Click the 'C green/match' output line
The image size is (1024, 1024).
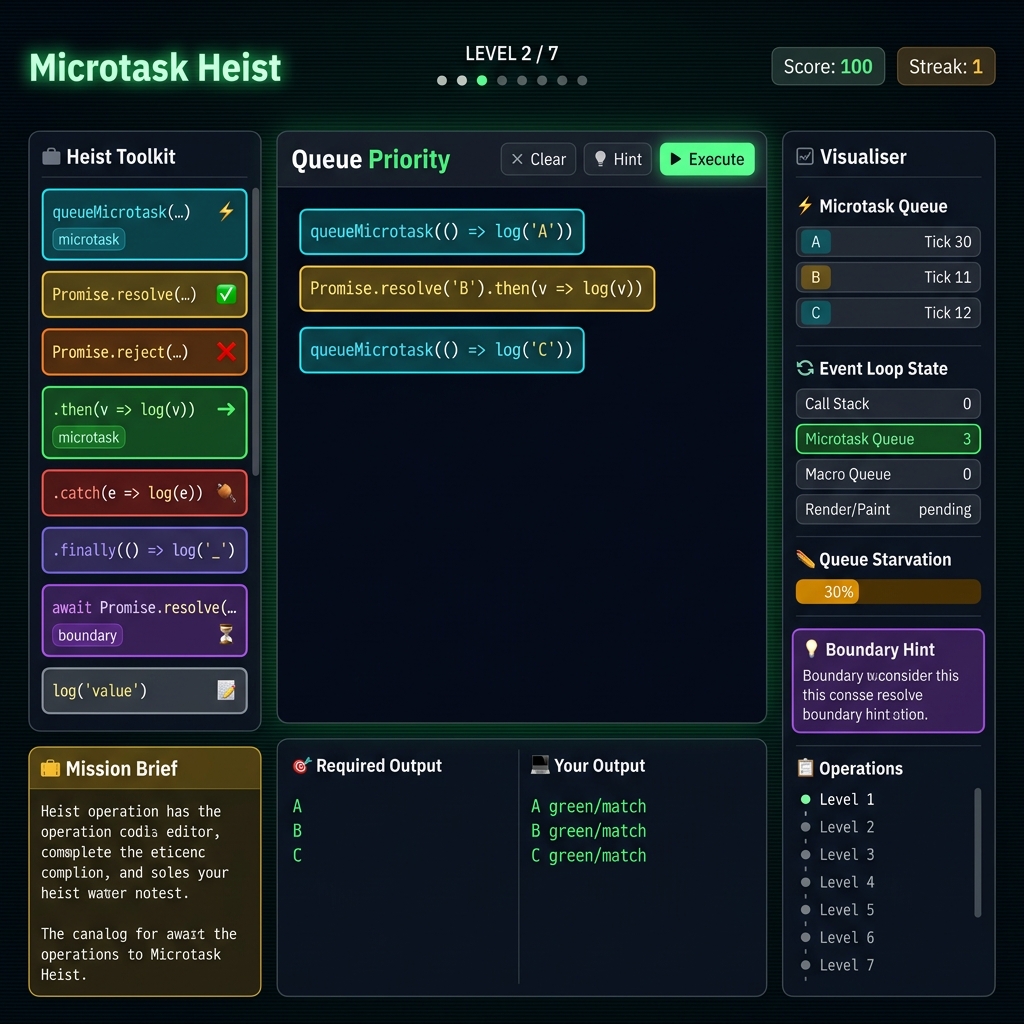588,856
